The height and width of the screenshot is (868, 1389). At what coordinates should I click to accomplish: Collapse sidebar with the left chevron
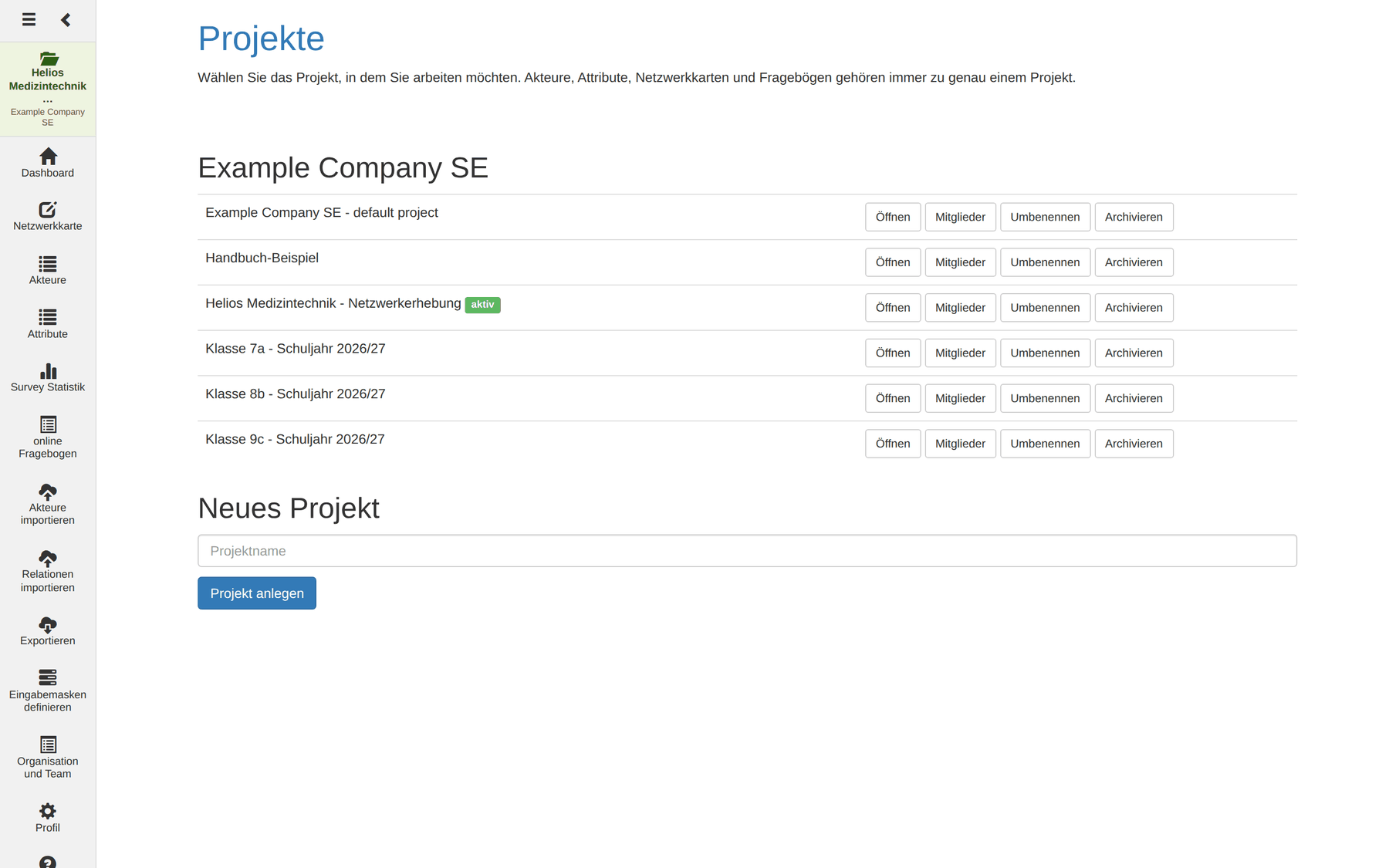(x=66, y=20)
